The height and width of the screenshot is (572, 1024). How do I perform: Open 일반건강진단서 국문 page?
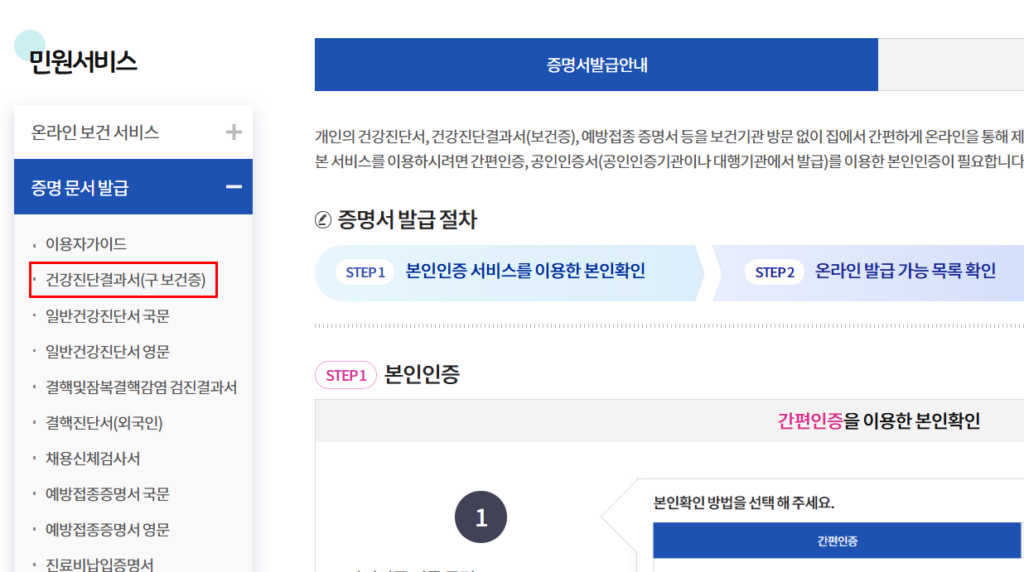point(107,316)
